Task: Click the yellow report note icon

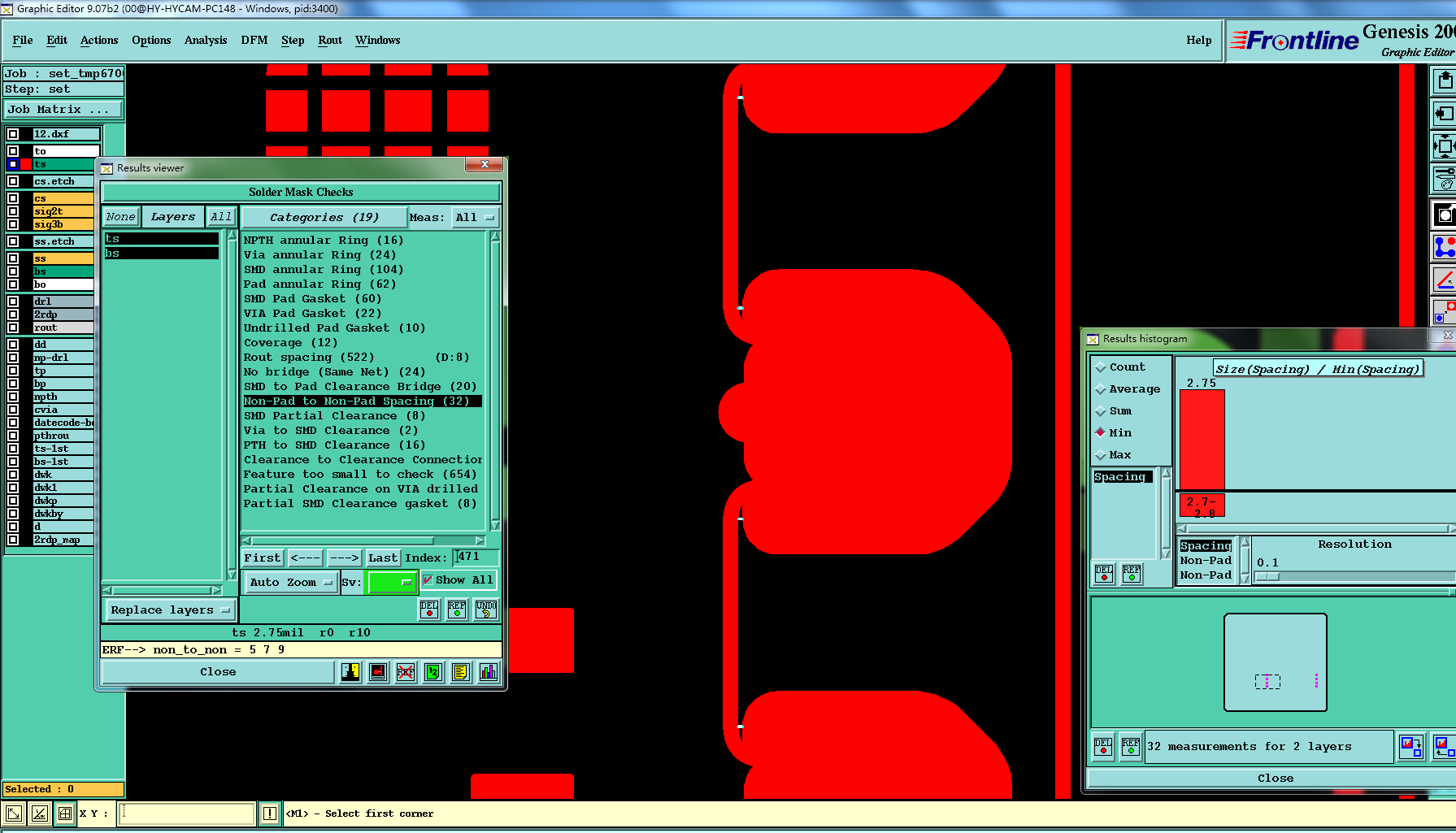Action: 461,672
